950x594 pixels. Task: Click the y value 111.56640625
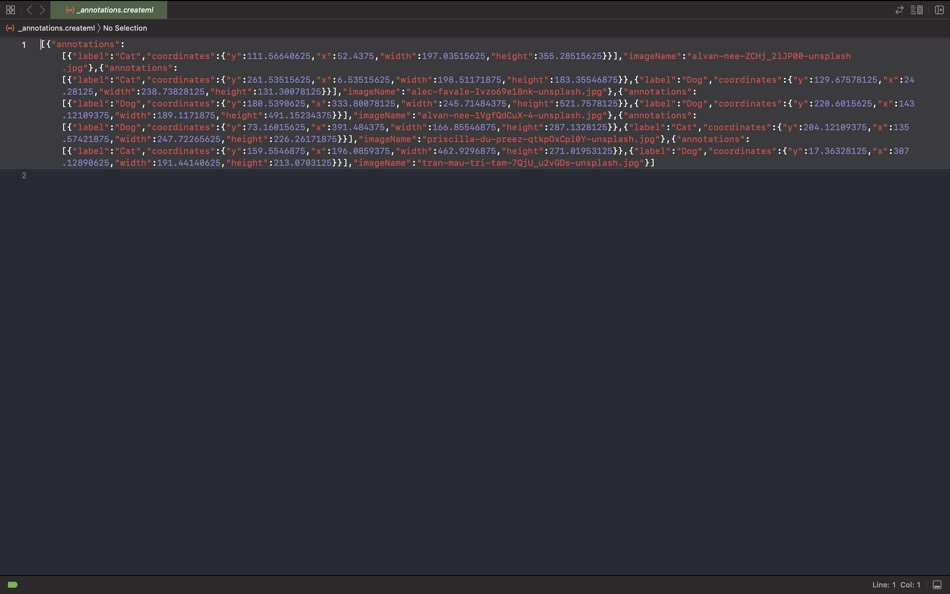(x=279, y=56)
